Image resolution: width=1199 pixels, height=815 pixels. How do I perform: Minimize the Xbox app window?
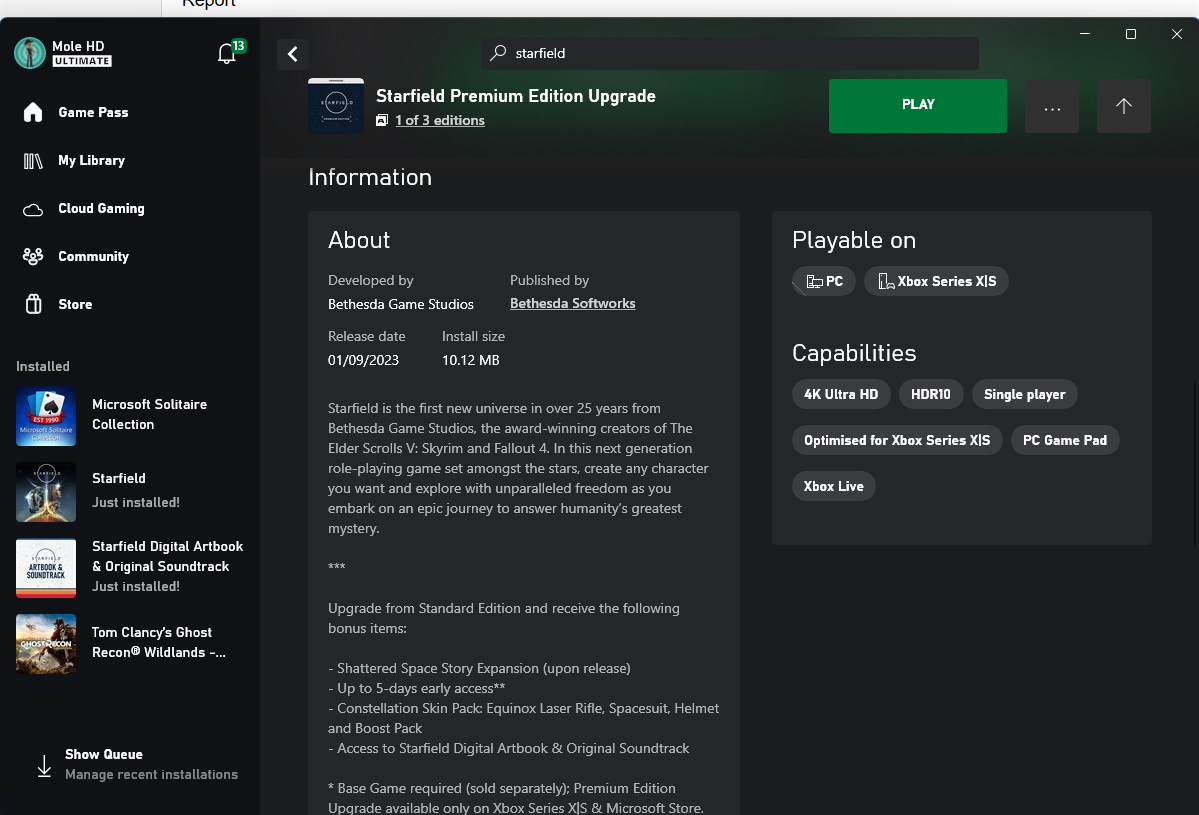coord(1085,34)
